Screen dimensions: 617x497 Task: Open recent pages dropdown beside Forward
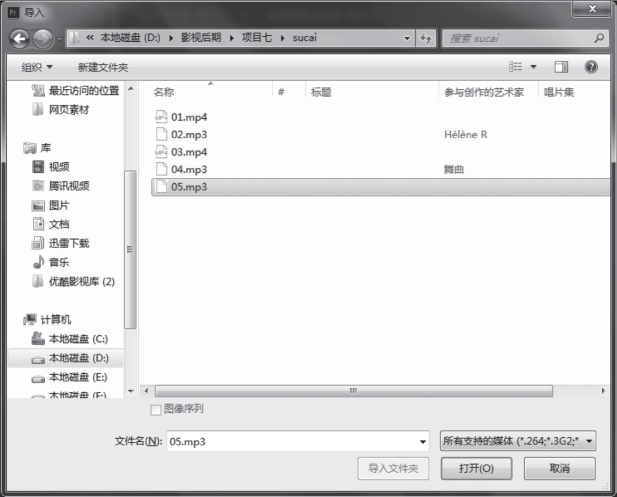point(59,39)
